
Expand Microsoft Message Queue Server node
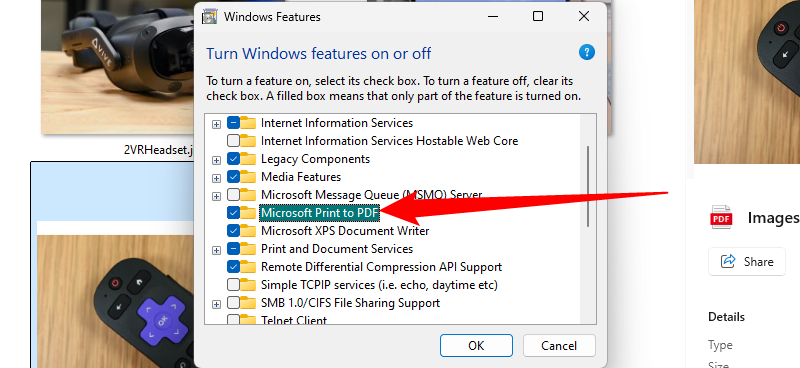(x=216, y=196)
